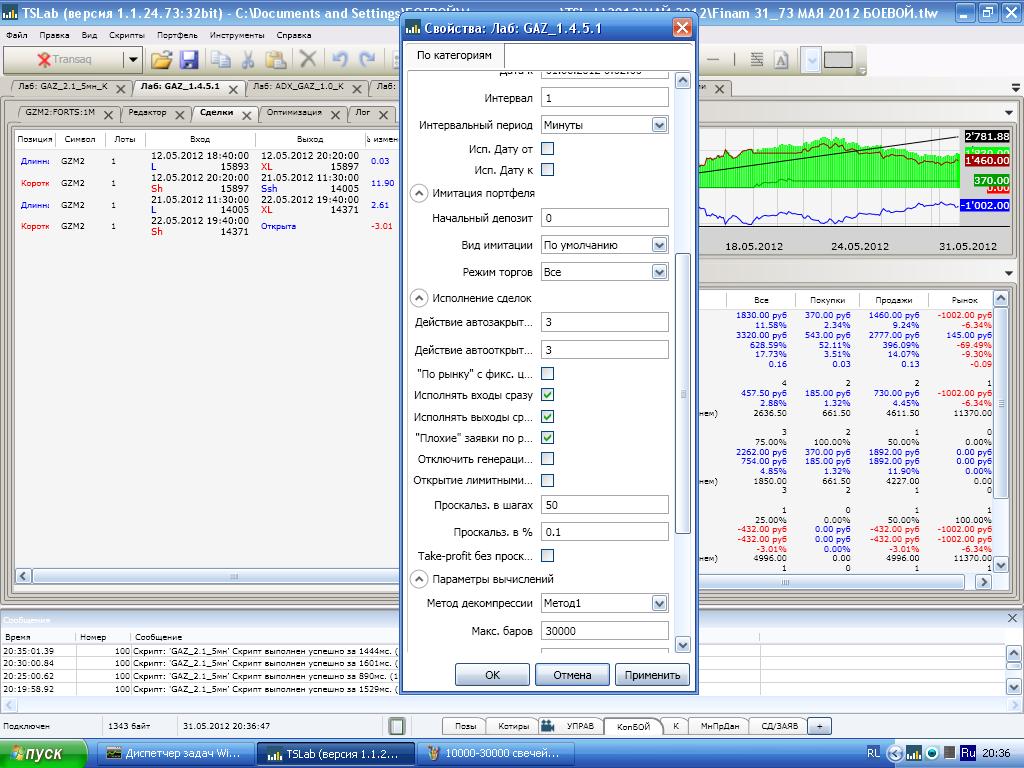Image resolution: width=1024 pixels, height=768 pixels.
Task: Open the "Скрипты" menu
Action: pyautogui.click(x=127, y=35)
